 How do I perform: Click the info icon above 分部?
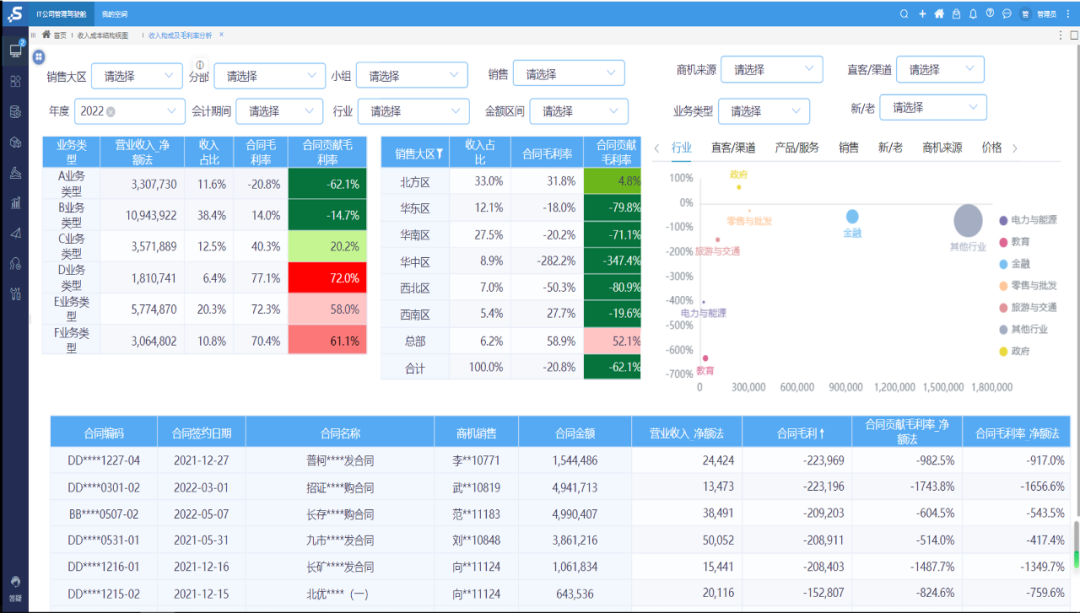[200, 65]
